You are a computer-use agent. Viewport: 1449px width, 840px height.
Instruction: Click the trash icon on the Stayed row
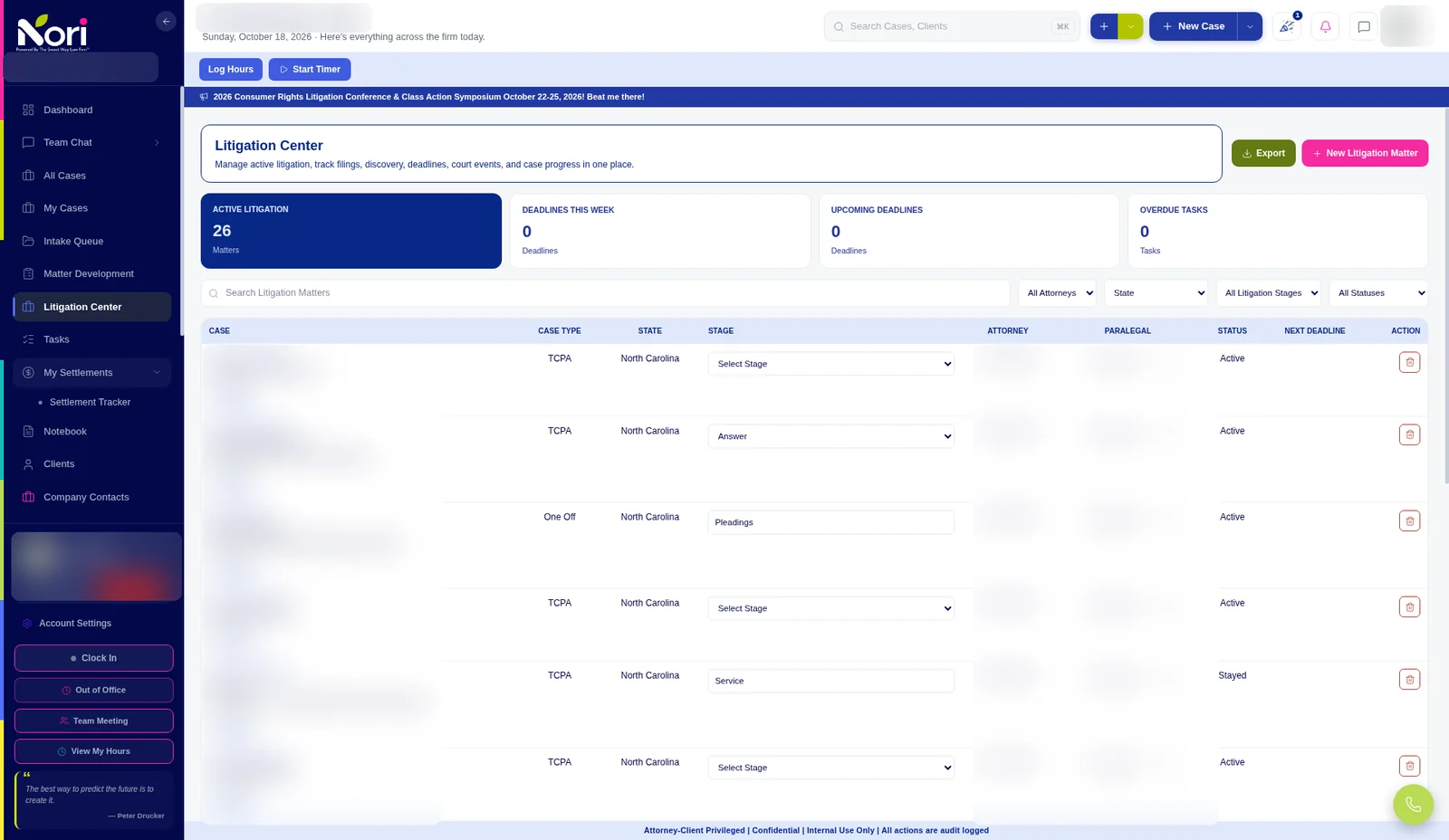(1409, 679)
